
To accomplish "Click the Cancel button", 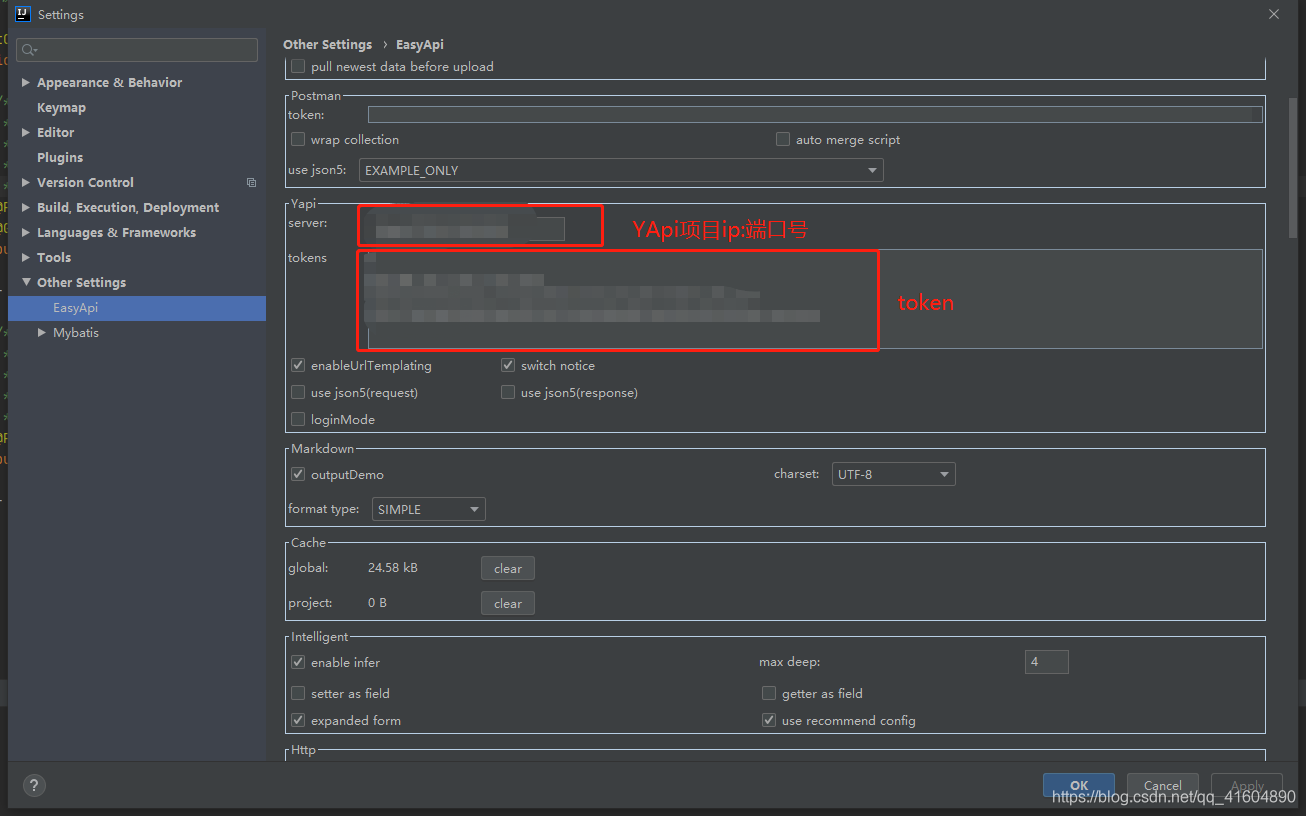I will [x=1163, y=786].
